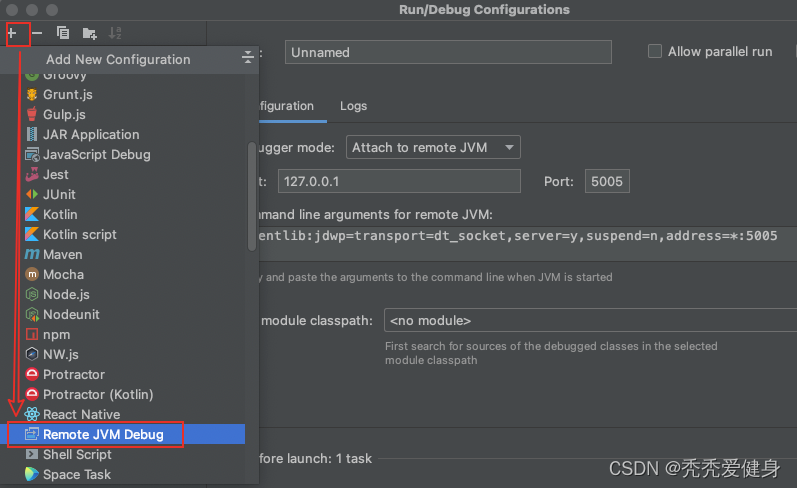The image size is (797, 488).
Task: Open the debugger mode dropdown
Action: tap(434, 147)
